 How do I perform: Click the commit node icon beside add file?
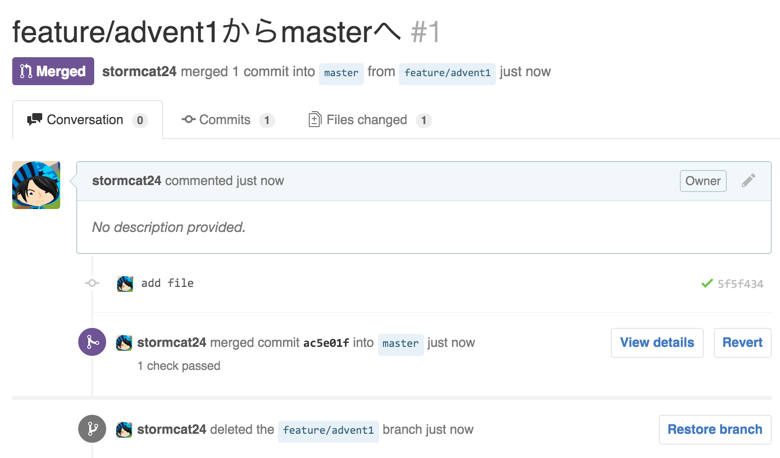click(92, 283)
